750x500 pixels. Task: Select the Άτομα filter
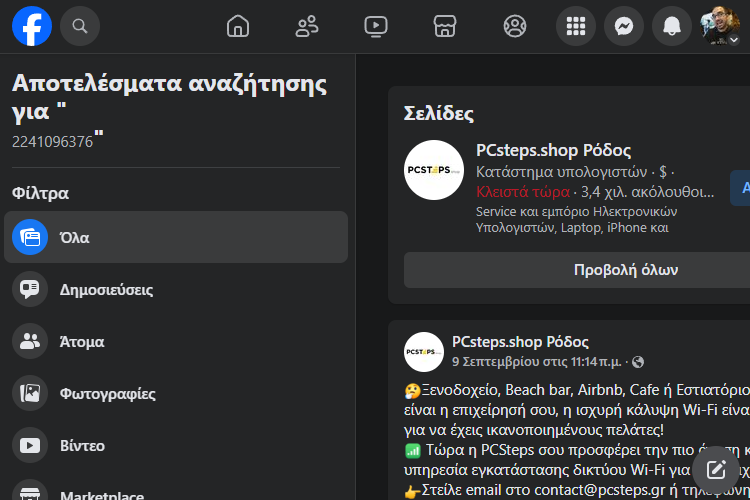click(x=176, y=341)
